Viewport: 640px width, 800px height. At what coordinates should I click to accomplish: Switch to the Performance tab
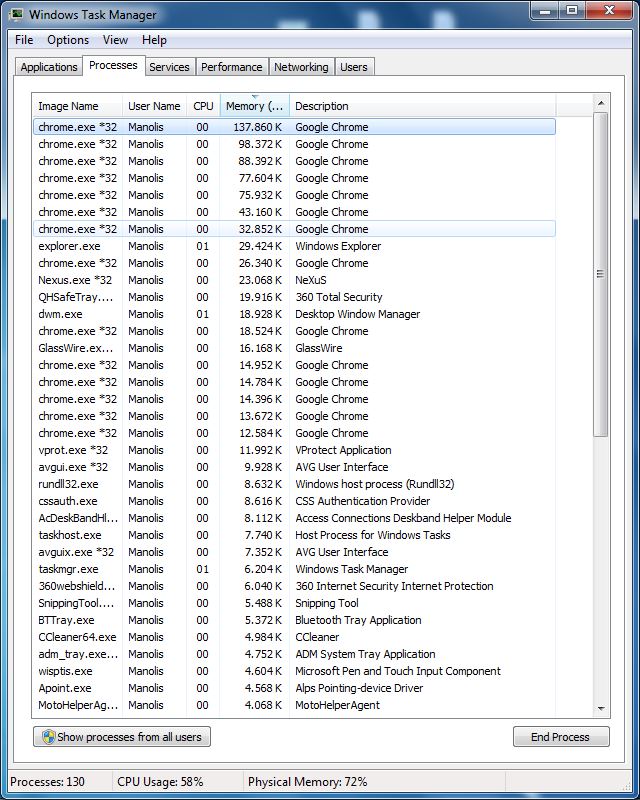(231, 67)
